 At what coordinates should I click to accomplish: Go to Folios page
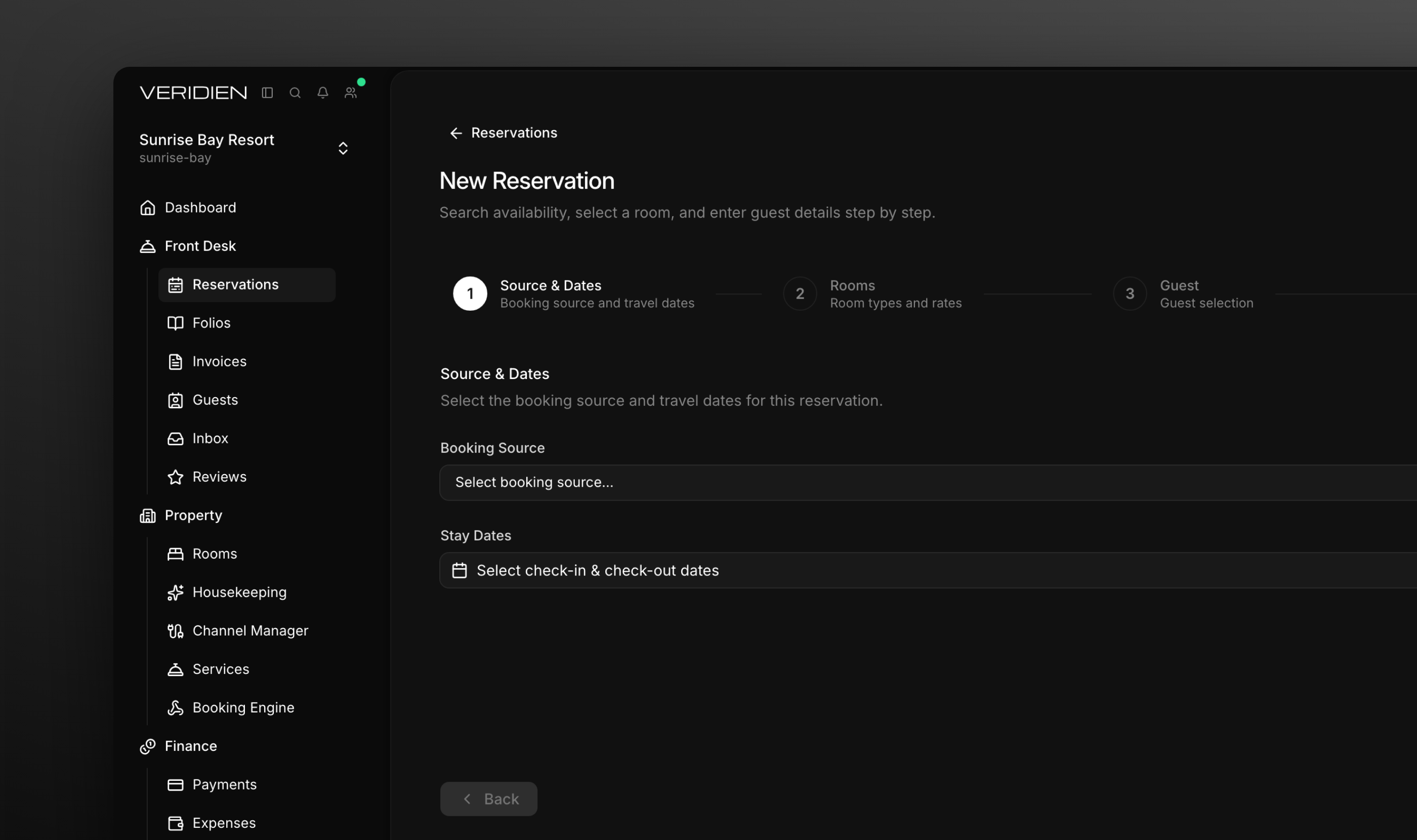point(212,323)
